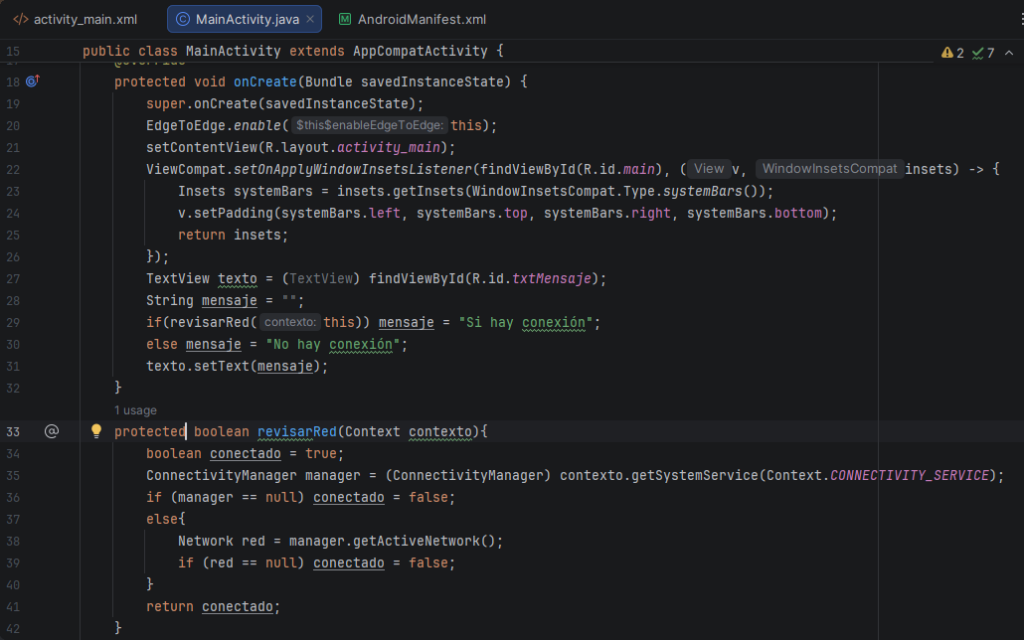Click the sticky class header line MainActivity

tap(293, 51)
